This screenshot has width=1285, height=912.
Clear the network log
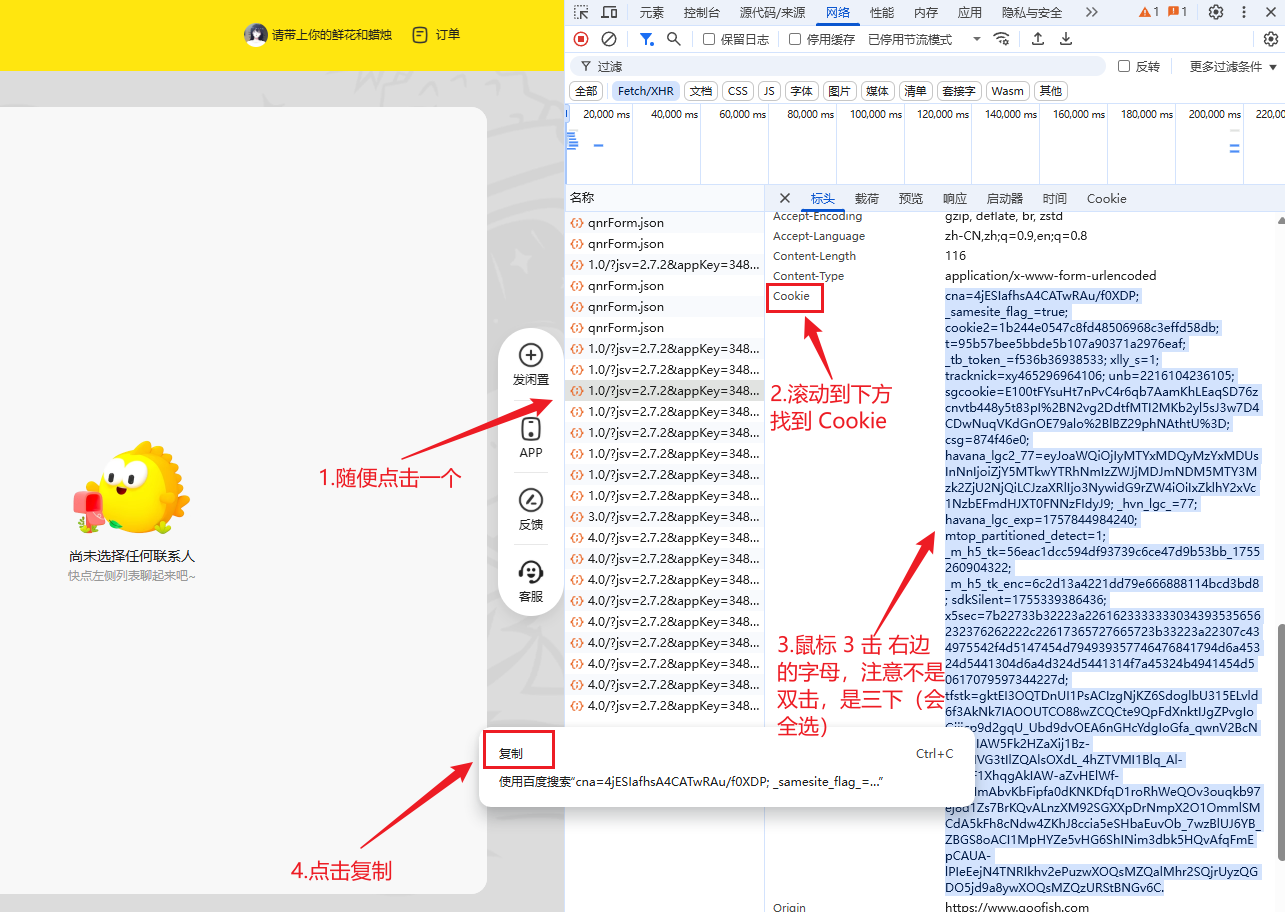coord(609,39)
